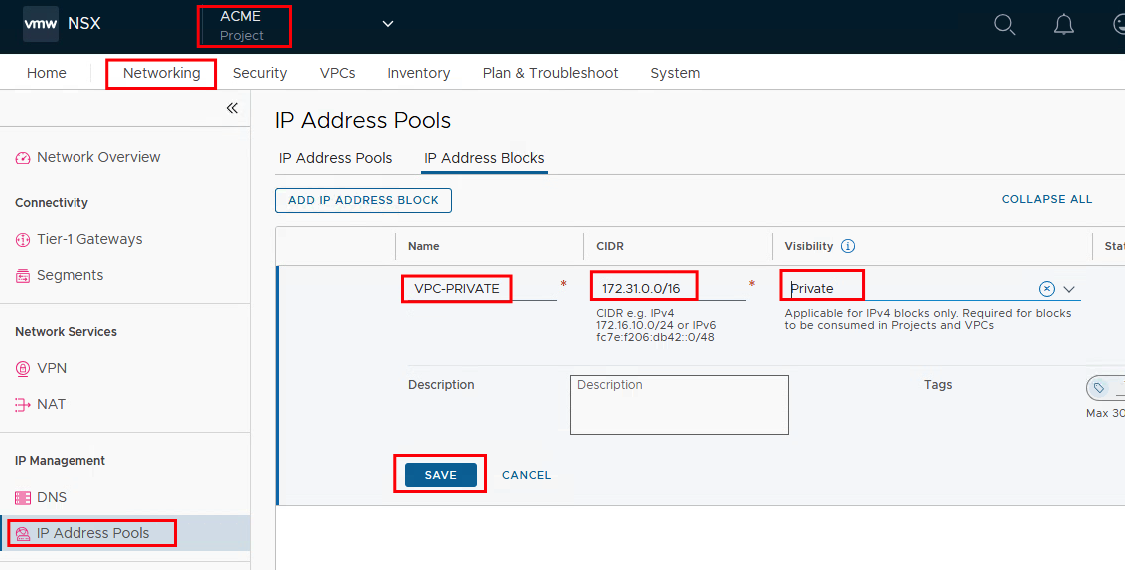
Task: Click the SAVE button
Action: (440, 475)
